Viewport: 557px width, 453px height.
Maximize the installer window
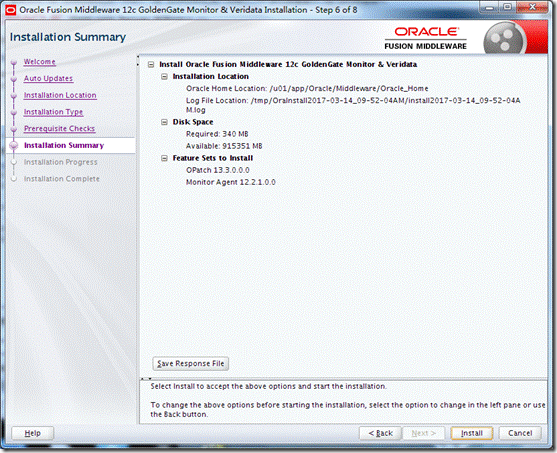coord(508,7)
